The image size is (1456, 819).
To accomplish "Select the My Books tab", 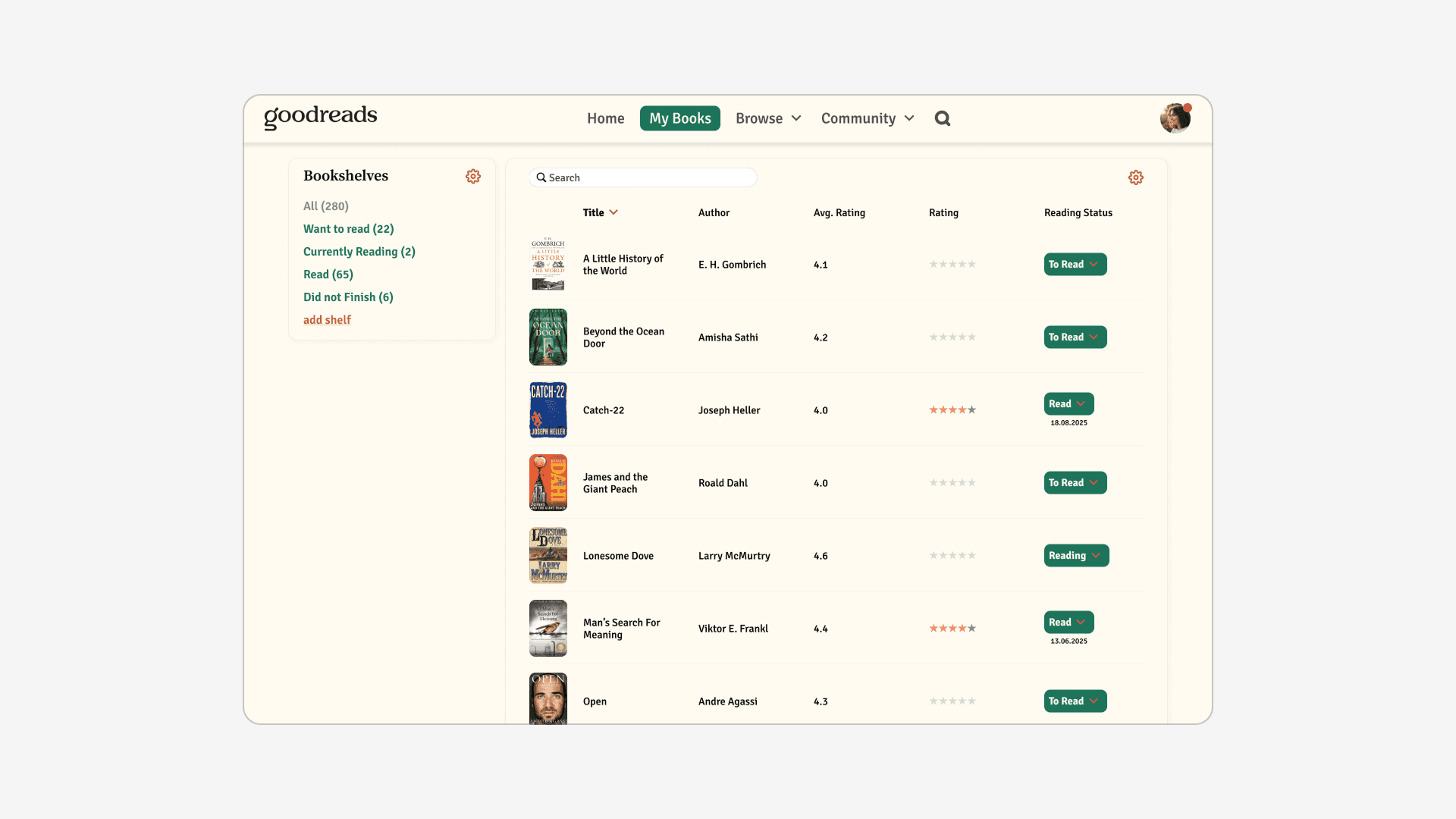I will point(679,118).
